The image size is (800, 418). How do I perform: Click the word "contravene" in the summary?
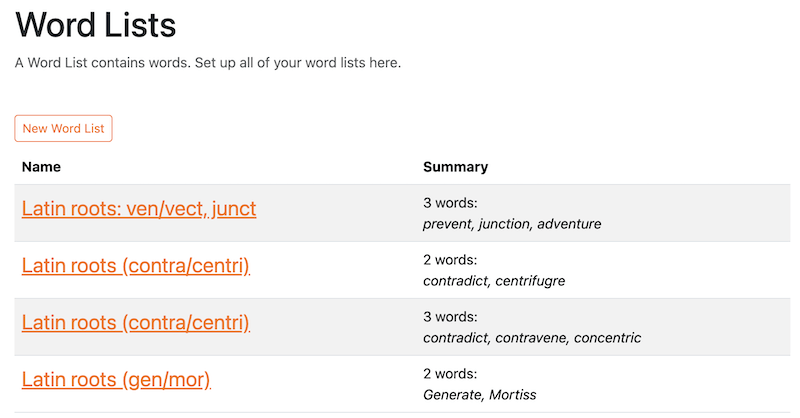533,338
